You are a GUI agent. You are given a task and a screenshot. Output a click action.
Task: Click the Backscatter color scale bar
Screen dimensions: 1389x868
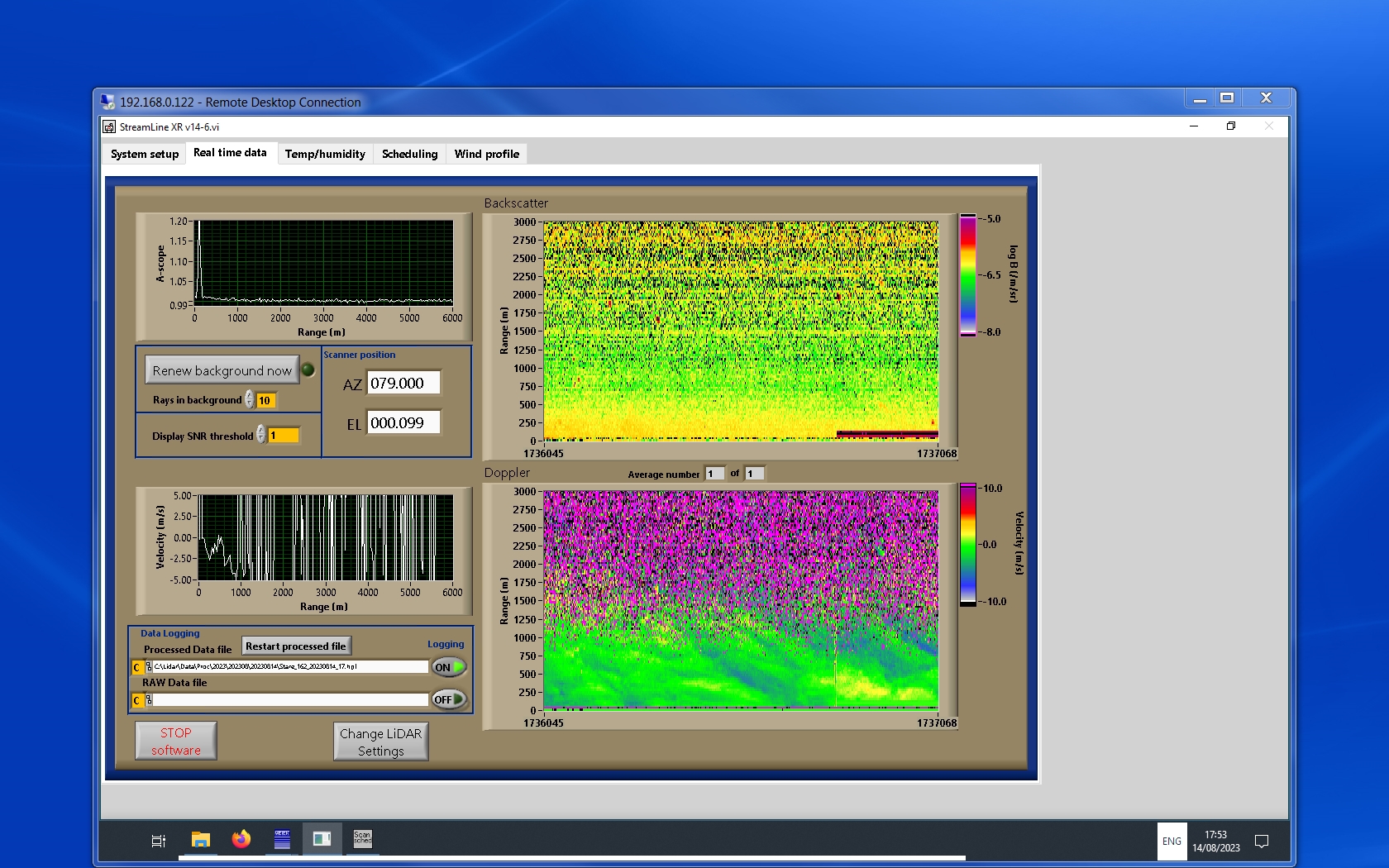967,275
